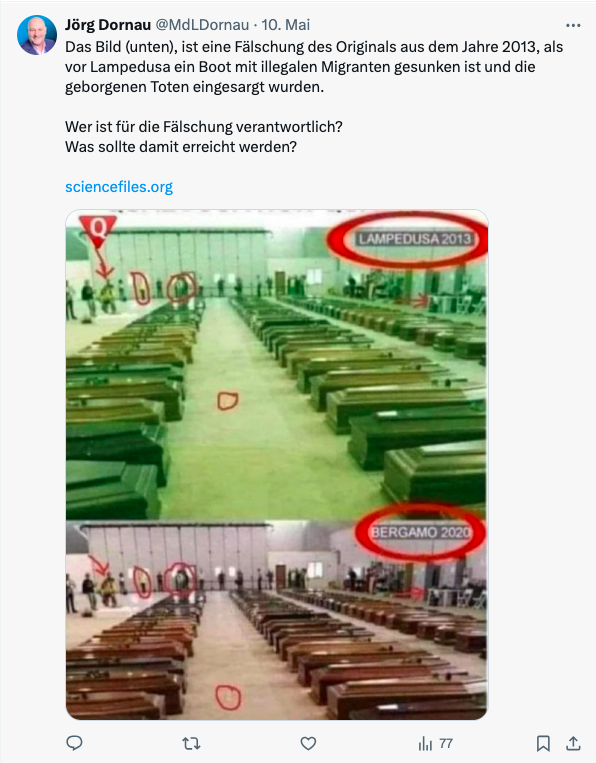Click the tweet text about Lampedusa boat
Viewport: 596px width, 763px height.
tap(314, 67)
